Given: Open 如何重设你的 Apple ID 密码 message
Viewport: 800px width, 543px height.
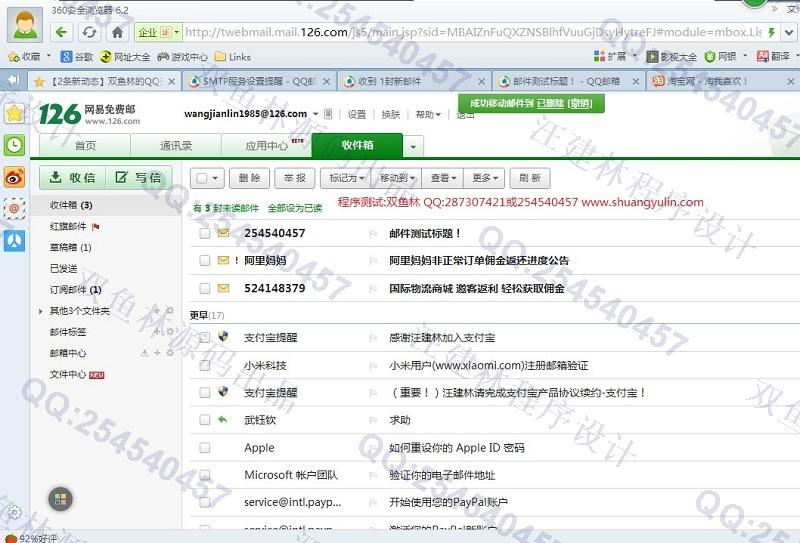Looking at the screenshot, I should coord(457,448).
